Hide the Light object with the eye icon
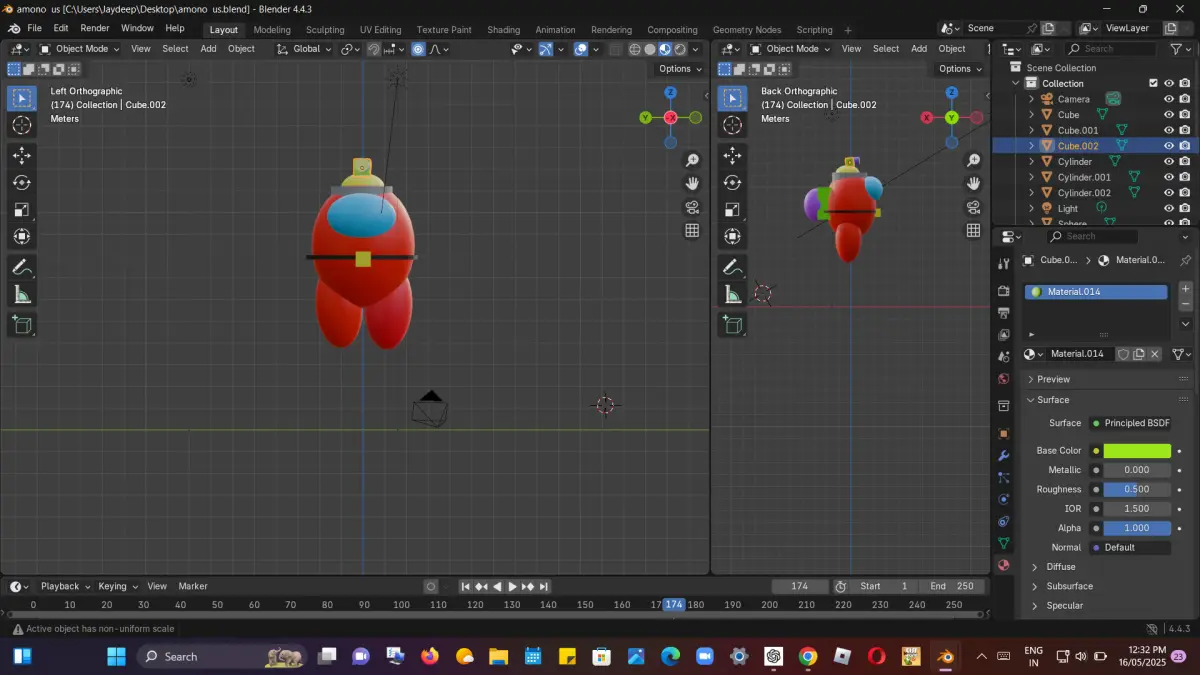 (x=1168, y=208)
